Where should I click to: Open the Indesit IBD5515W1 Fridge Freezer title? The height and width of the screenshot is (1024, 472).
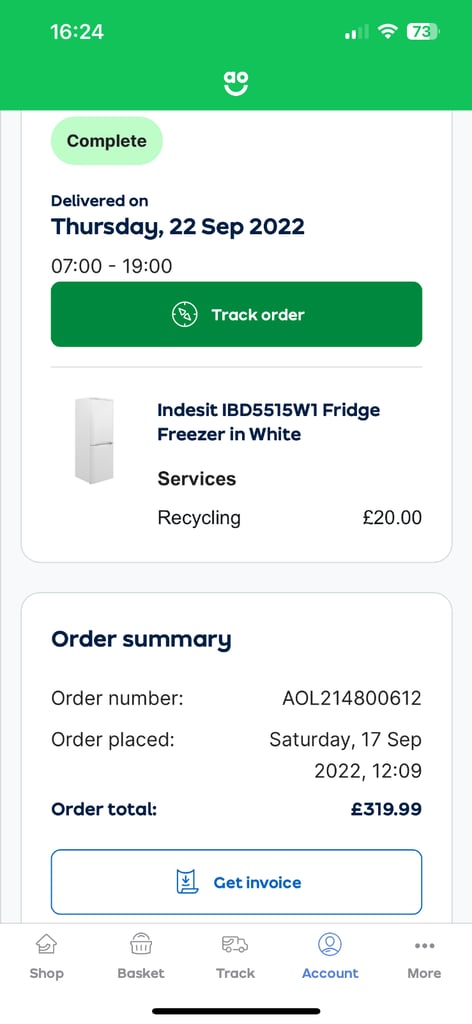point(268,422)
